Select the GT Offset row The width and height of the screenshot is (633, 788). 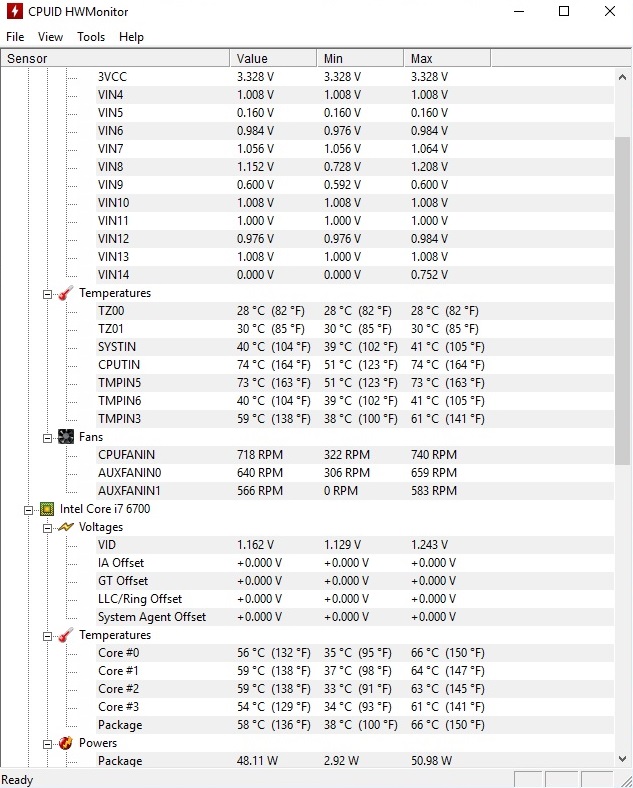(x=355, y=581)
